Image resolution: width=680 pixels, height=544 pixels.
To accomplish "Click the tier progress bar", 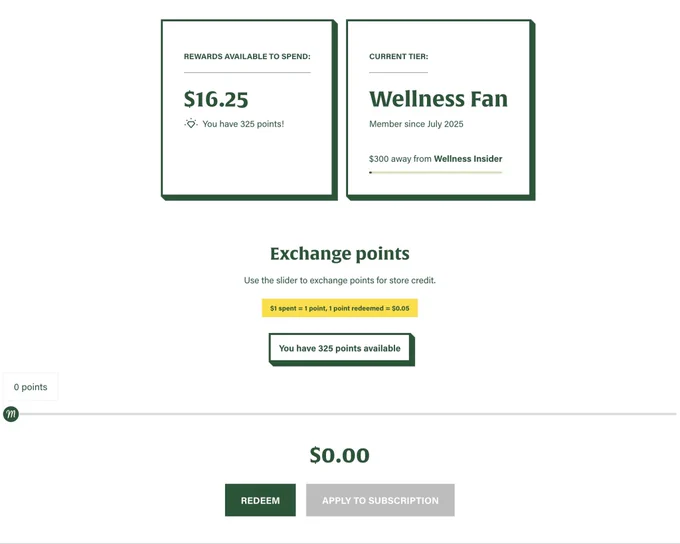I will pos(435,172).
